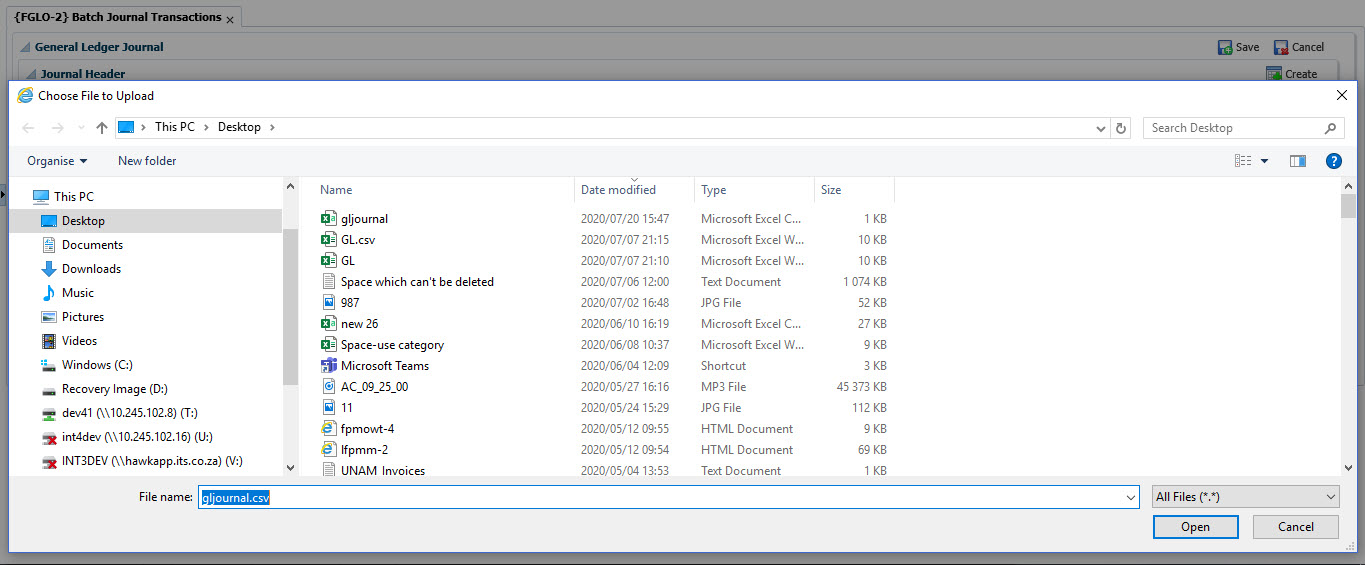Open Windows (C:) drive in sidebar
This screenshot has width=1365, height=565.
tap(97, 365)
